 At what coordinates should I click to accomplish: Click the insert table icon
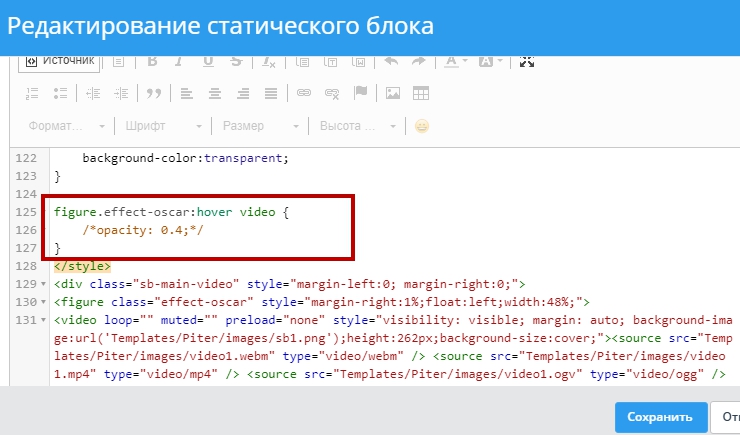pos(421,93)
